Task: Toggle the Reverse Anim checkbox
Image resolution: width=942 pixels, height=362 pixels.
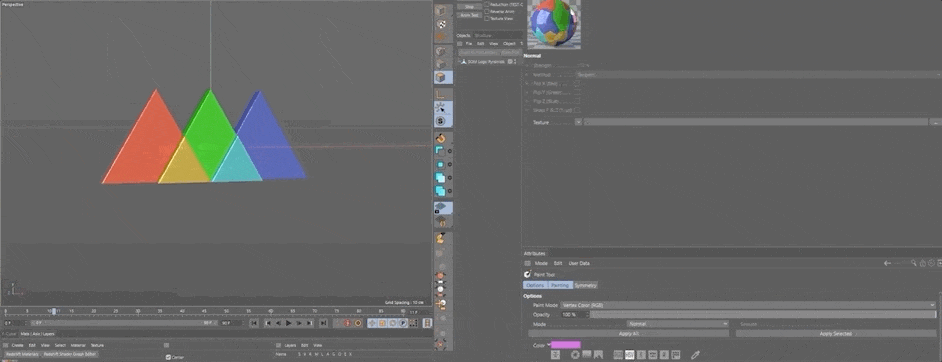Action: (486, 11)
